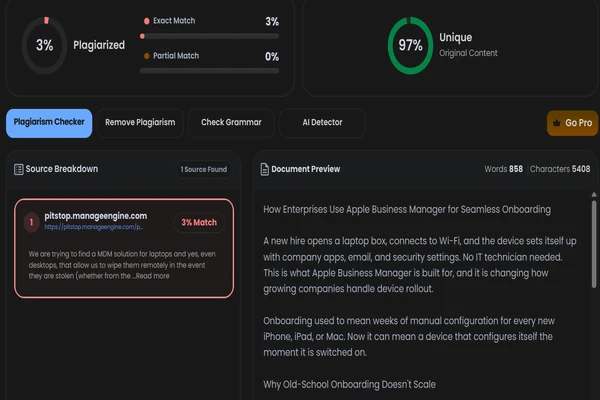Image resolution: width=600 pixels, height=400 pixels.
Task: Click the Go Pro button
Action: (x=572, y=123)
